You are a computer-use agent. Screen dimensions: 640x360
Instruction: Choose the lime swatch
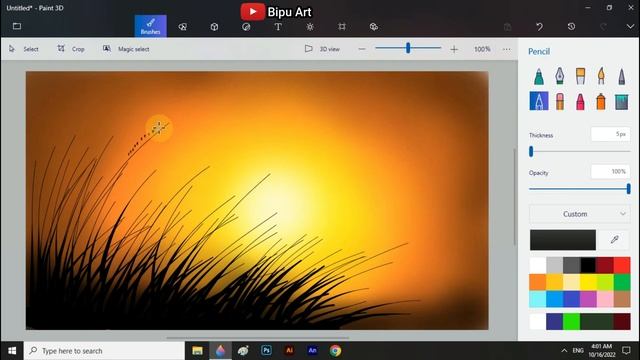pos(605,282)
